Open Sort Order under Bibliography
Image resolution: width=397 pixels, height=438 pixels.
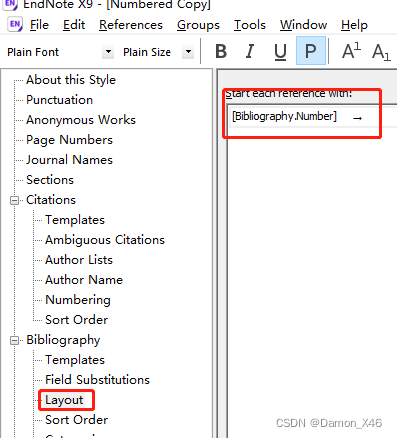tap(76, 420)
